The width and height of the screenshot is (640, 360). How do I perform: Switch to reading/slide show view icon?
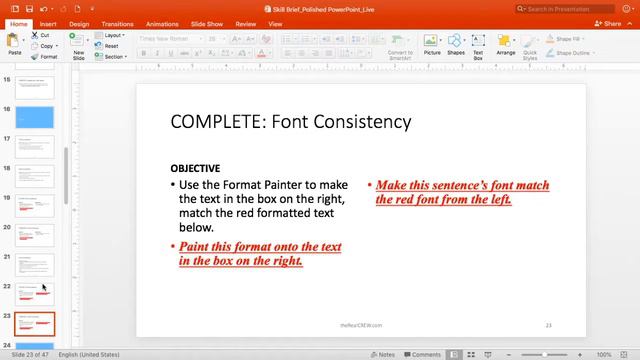(488, 355)
